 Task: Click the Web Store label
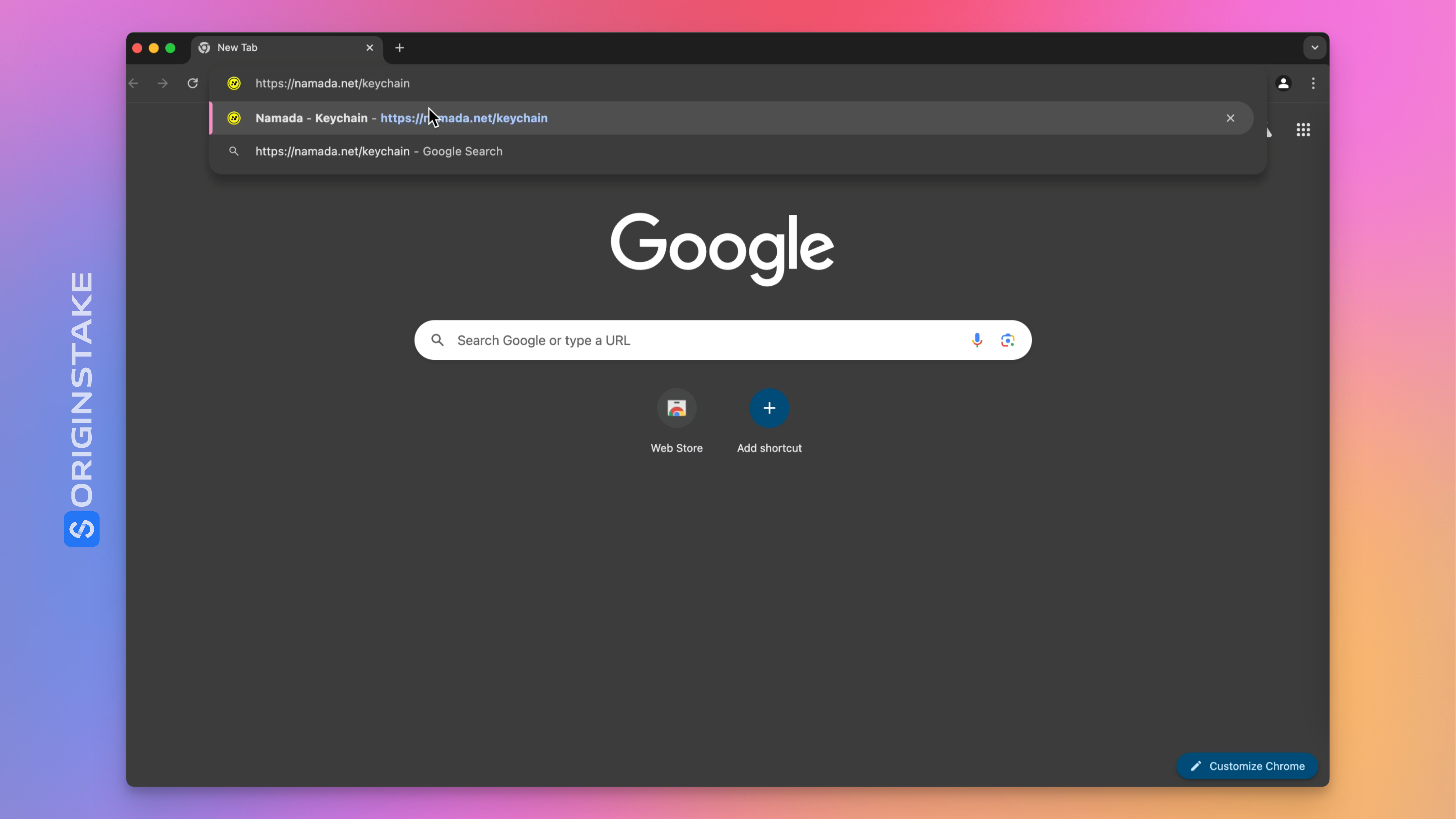pyautogui.click(x=677, y=448)
